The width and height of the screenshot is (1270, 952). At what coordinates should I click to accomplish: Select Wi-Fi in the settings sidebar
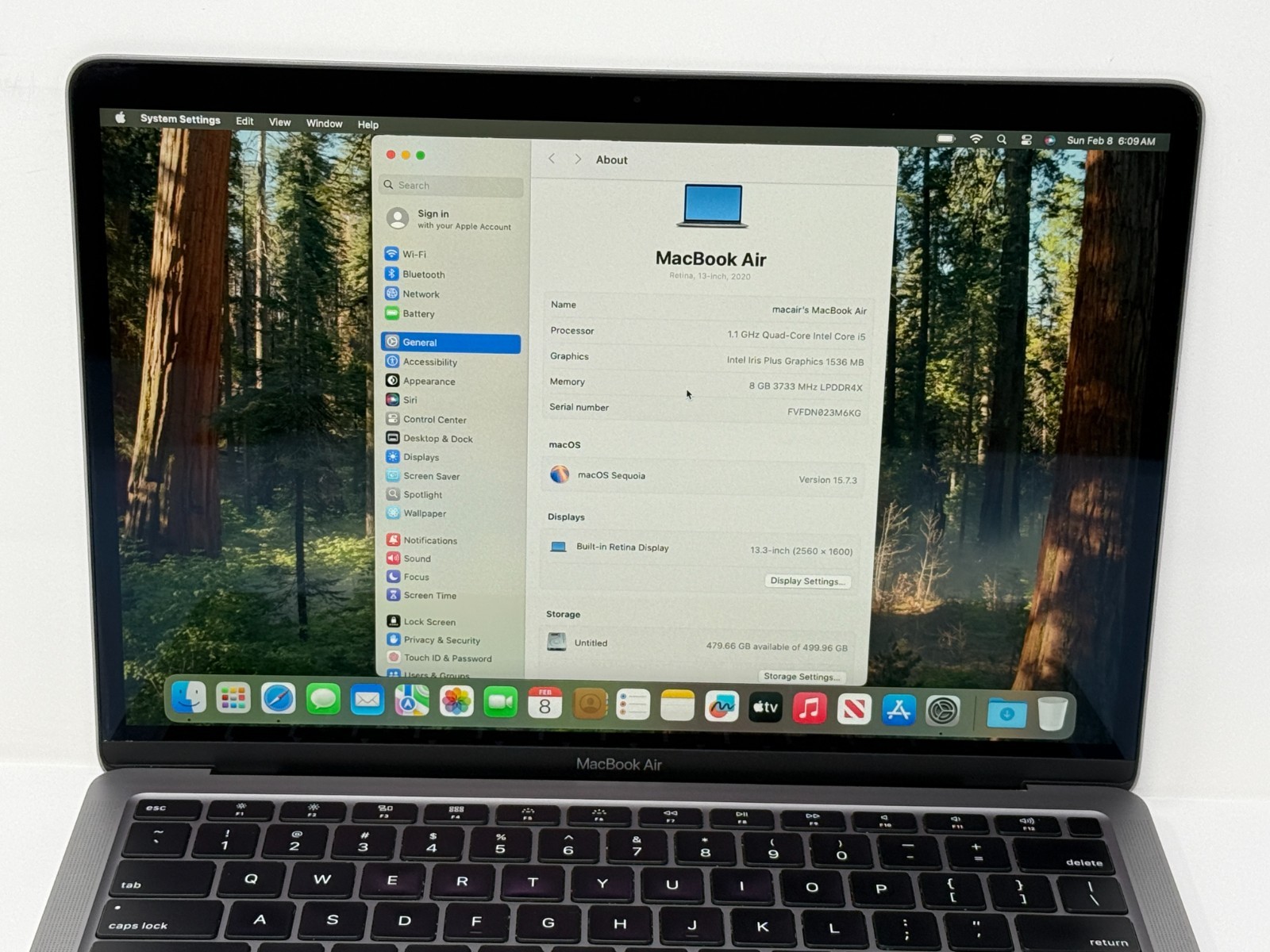(x=451, y=254)
